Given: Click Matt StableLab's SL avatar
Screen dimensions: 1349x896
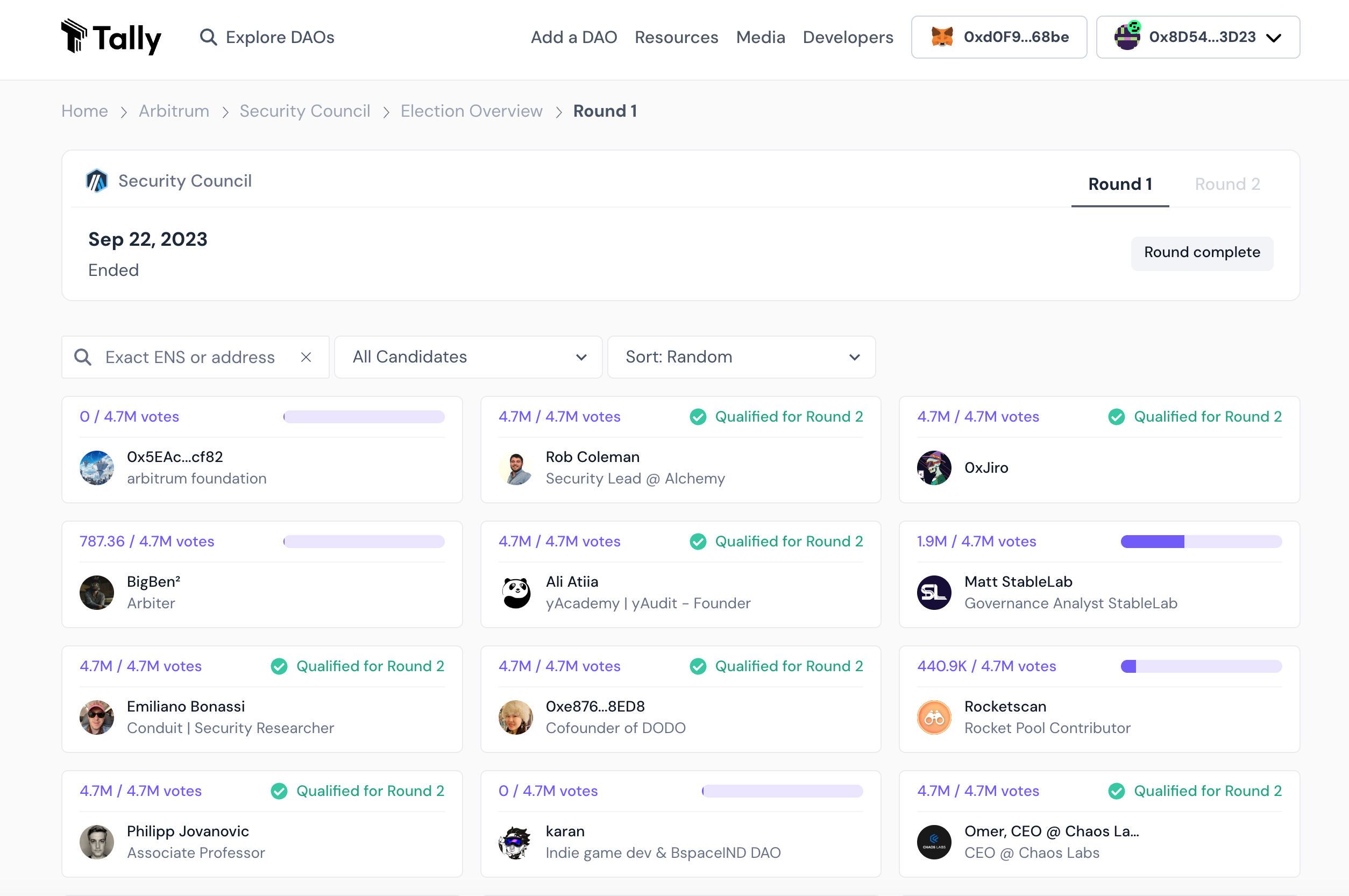Looking at the screenshot, I should tap(934, 593).
